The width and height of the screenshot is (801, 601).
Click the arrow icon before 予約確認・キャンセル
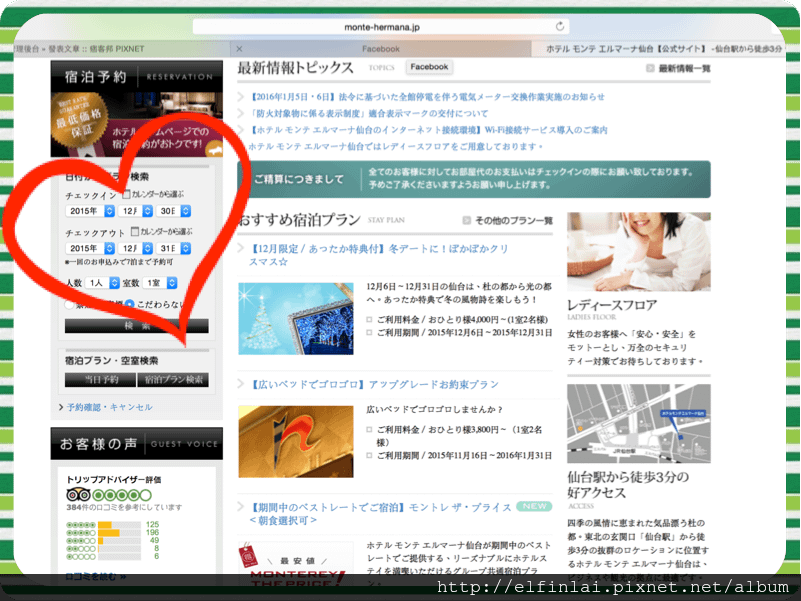pos(61,407)
